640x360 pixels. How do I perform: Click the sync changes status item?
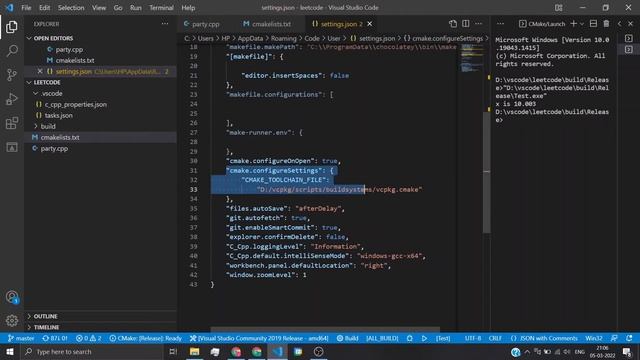[55, 338]
